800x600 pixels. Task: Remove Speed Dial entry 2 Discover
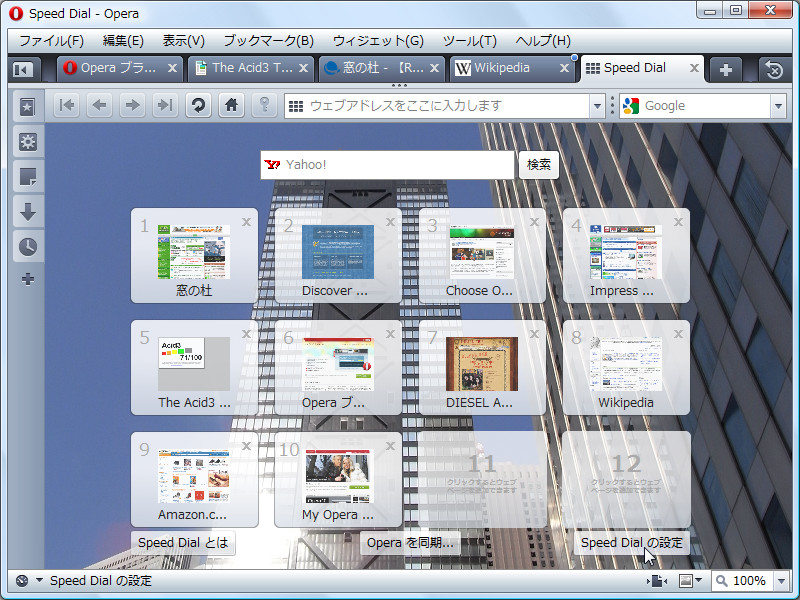click(x=390, y=222)
